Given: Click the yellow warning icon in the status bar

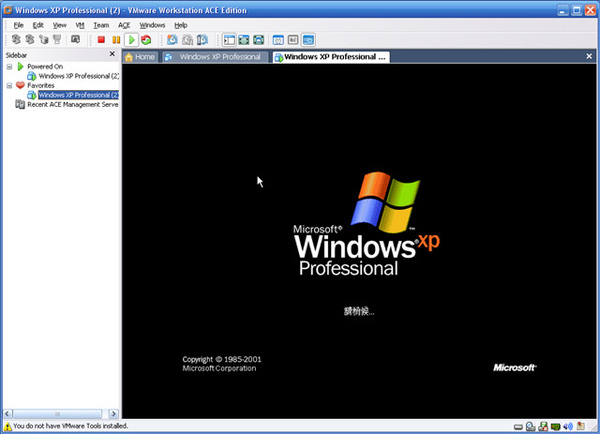Looking at the screenshot, I should click(x=8, y=426).
